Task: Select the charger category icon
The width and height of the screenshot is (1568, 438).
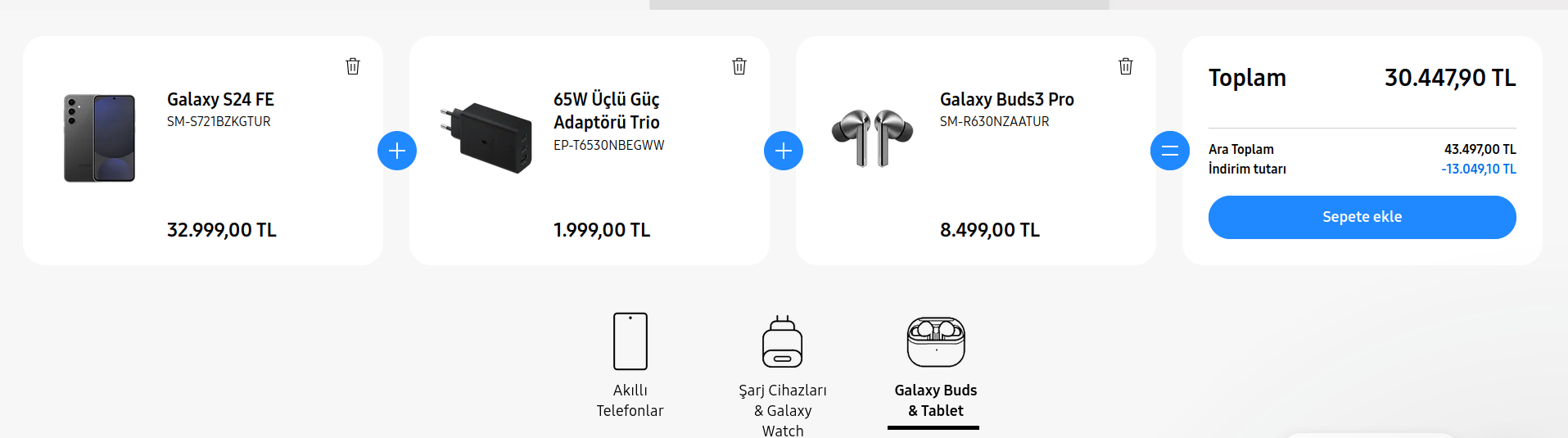Action: pyautogui.click(x=783, y=341)
